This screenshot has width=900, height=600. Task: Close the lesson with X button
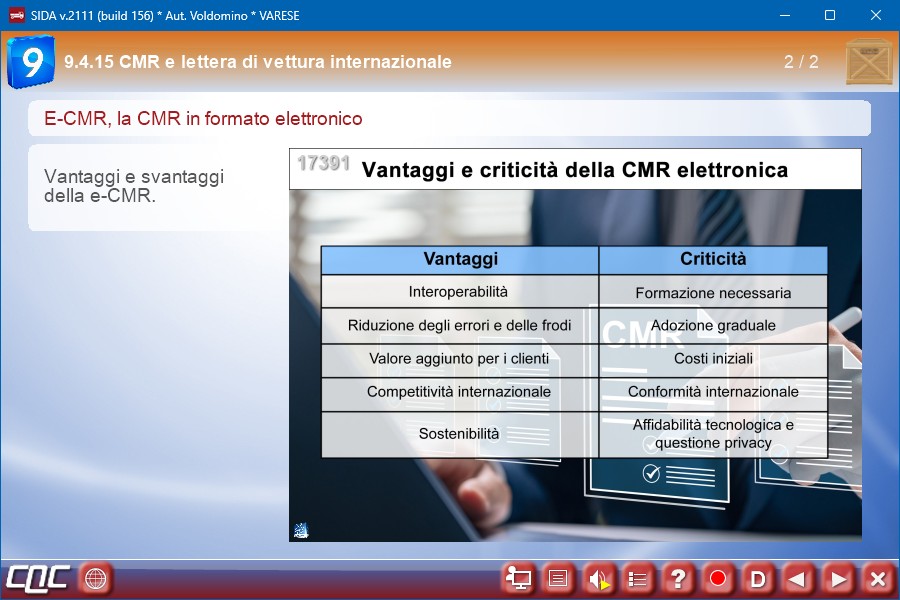point(878,578)
